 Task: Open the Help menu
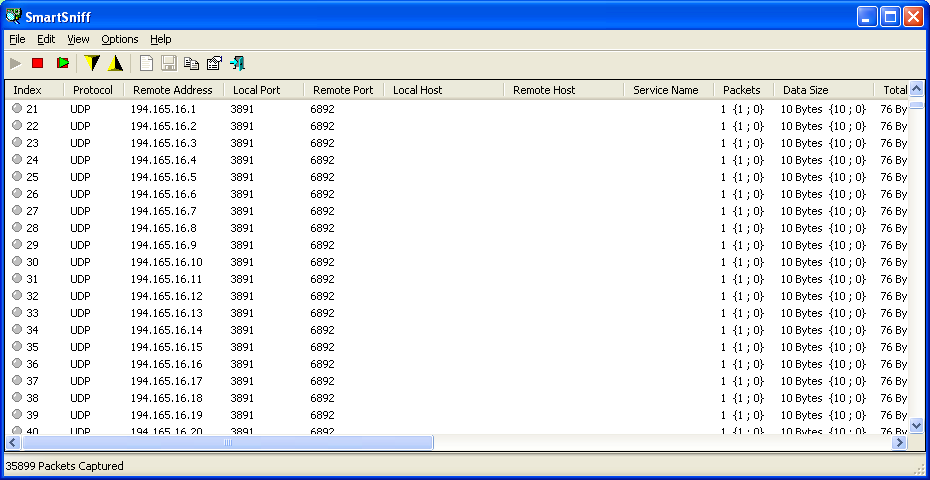pyautogui.click(x=161, y=39)
